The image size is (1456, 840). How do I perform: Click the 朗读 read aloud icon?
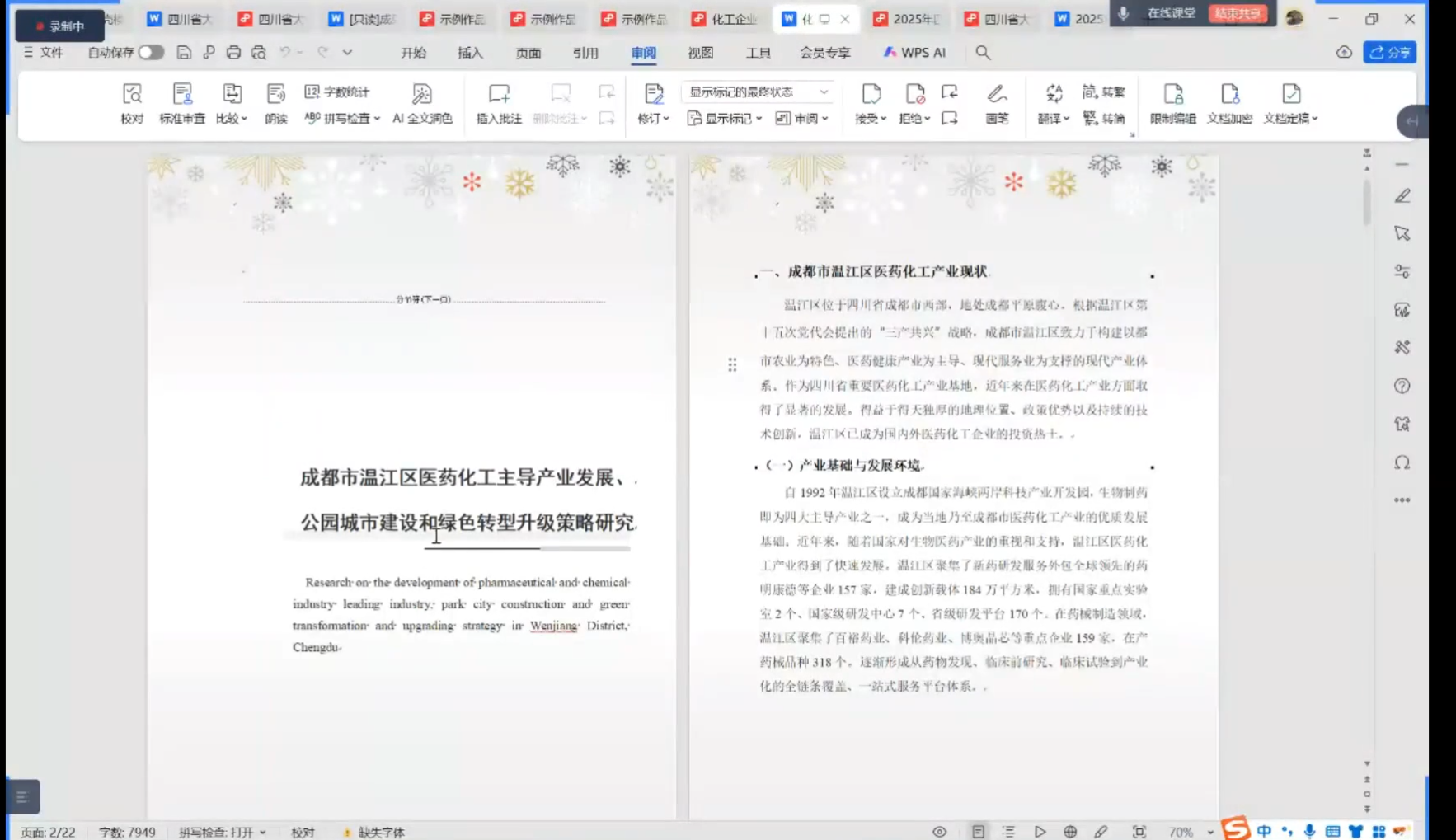[275, 103]
